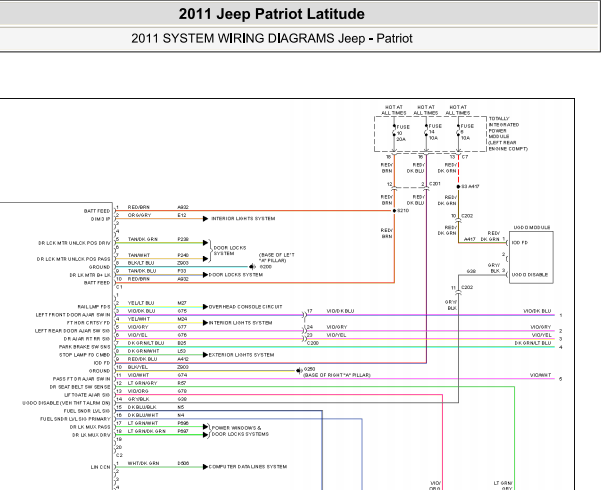Click the G250 ground symbol near right A pillar
The image size is (602, 490).
[299, 371]
